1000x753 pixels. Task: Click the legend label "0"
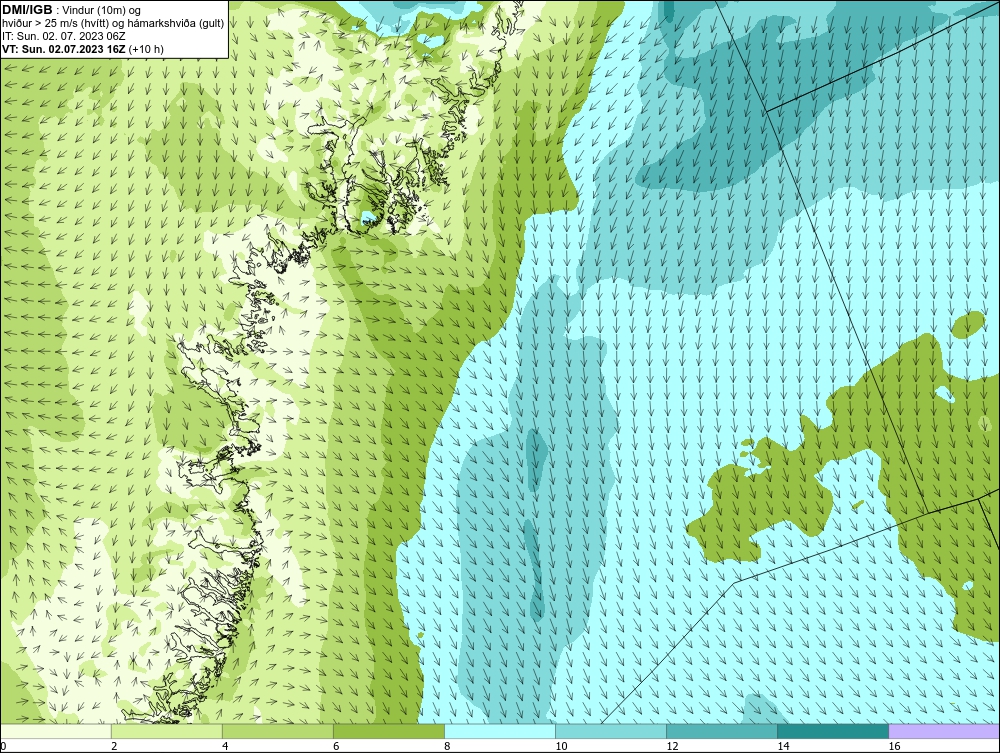coord(3,746)
